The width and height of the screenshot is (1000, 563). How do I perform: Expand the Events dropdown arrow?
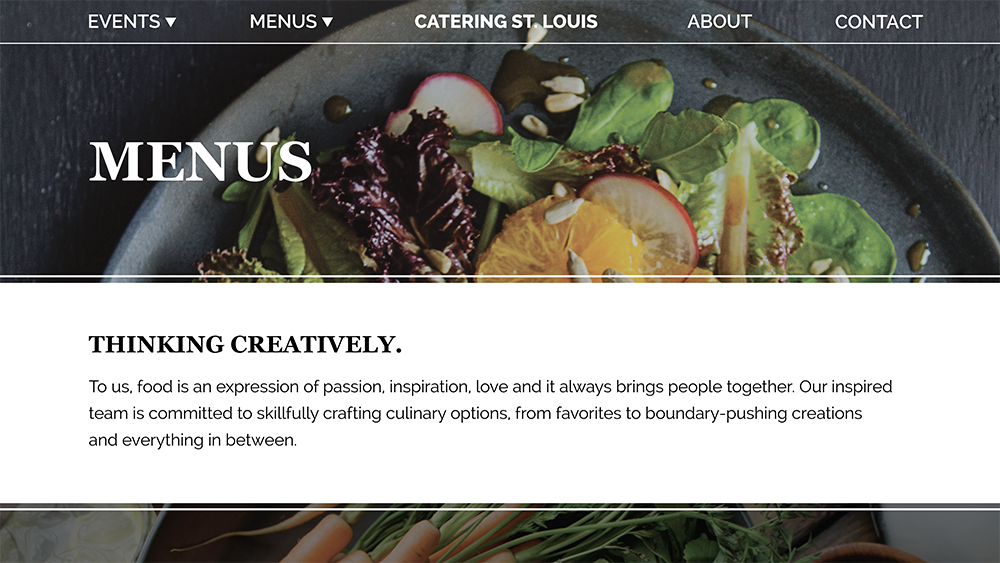click(170, 22)
